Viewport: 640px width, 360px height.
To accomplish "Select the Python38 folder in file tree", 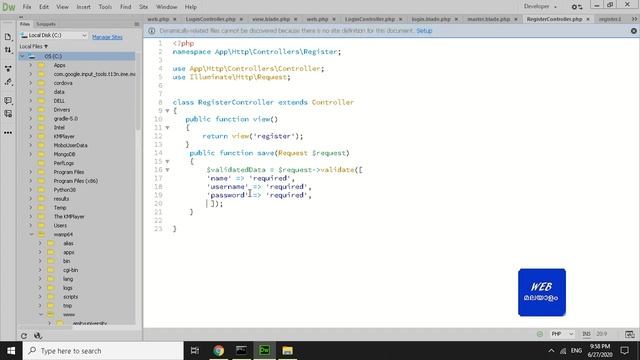I will (64, 190).
